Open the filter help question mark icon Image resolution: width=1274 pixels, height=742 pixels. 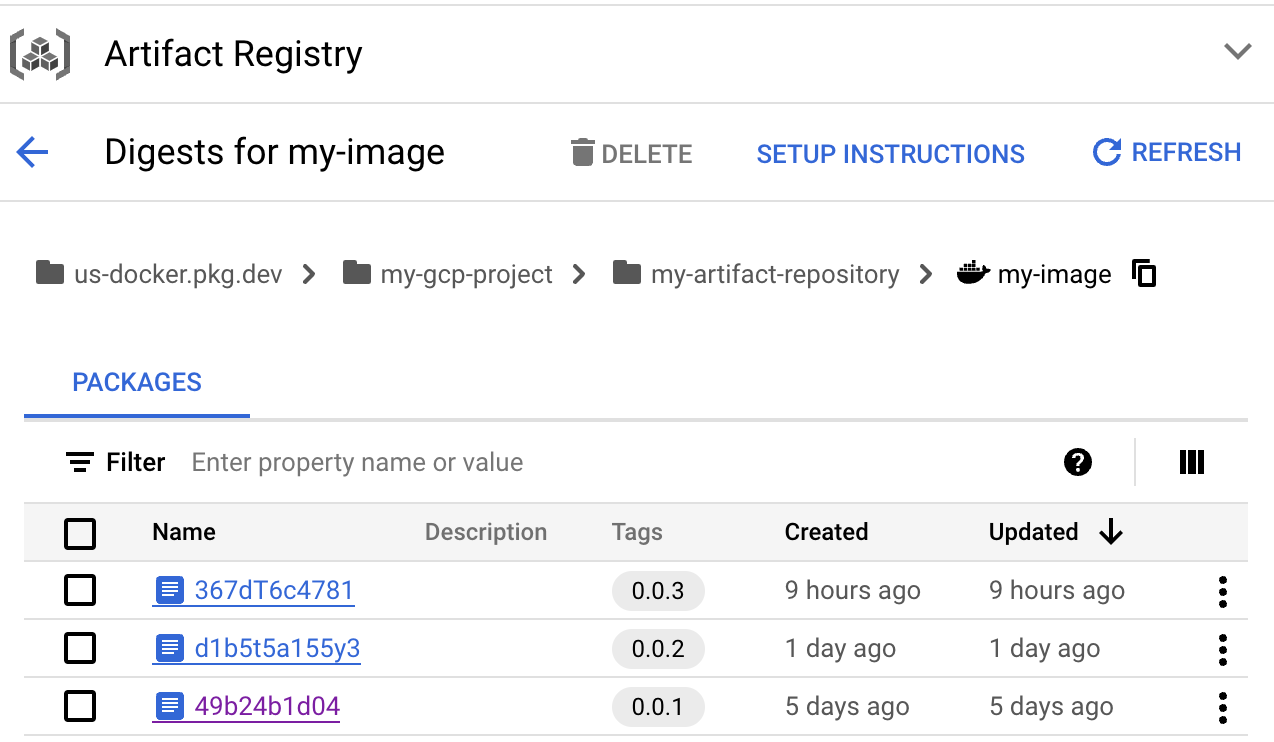(x=1077, y=462)
